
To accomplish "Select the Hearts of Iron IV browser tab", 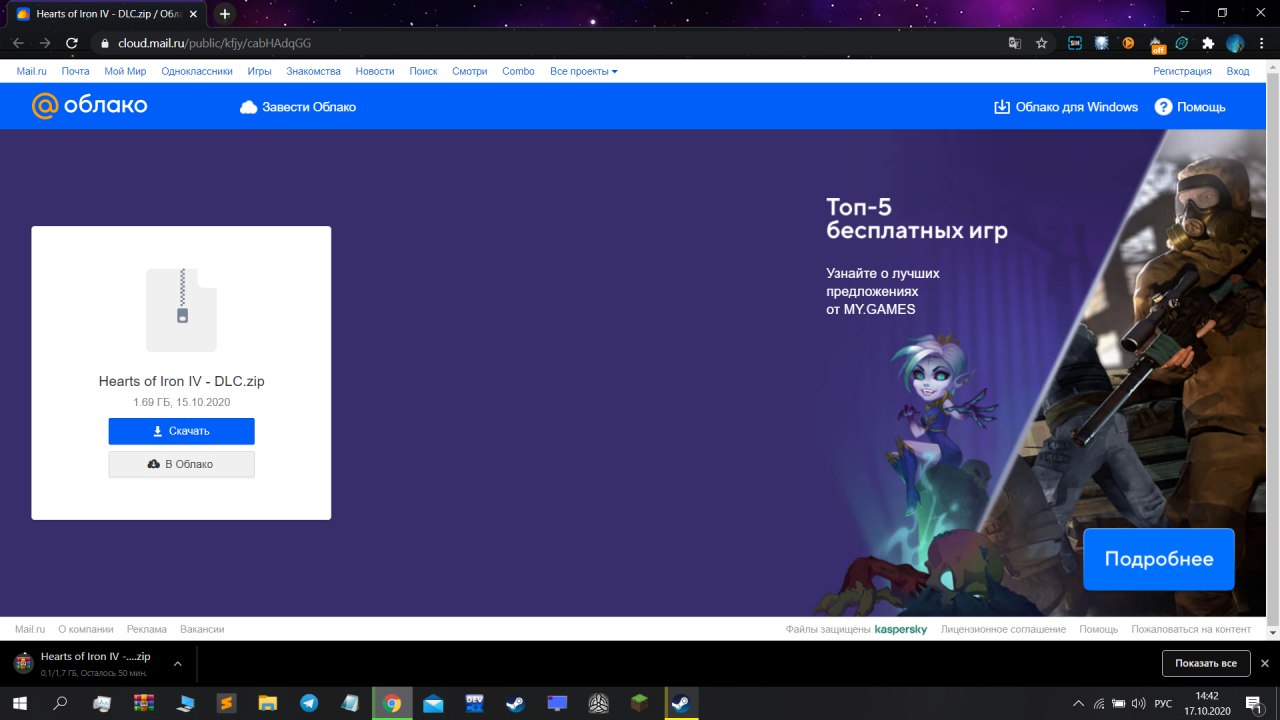I will point(108,14).
